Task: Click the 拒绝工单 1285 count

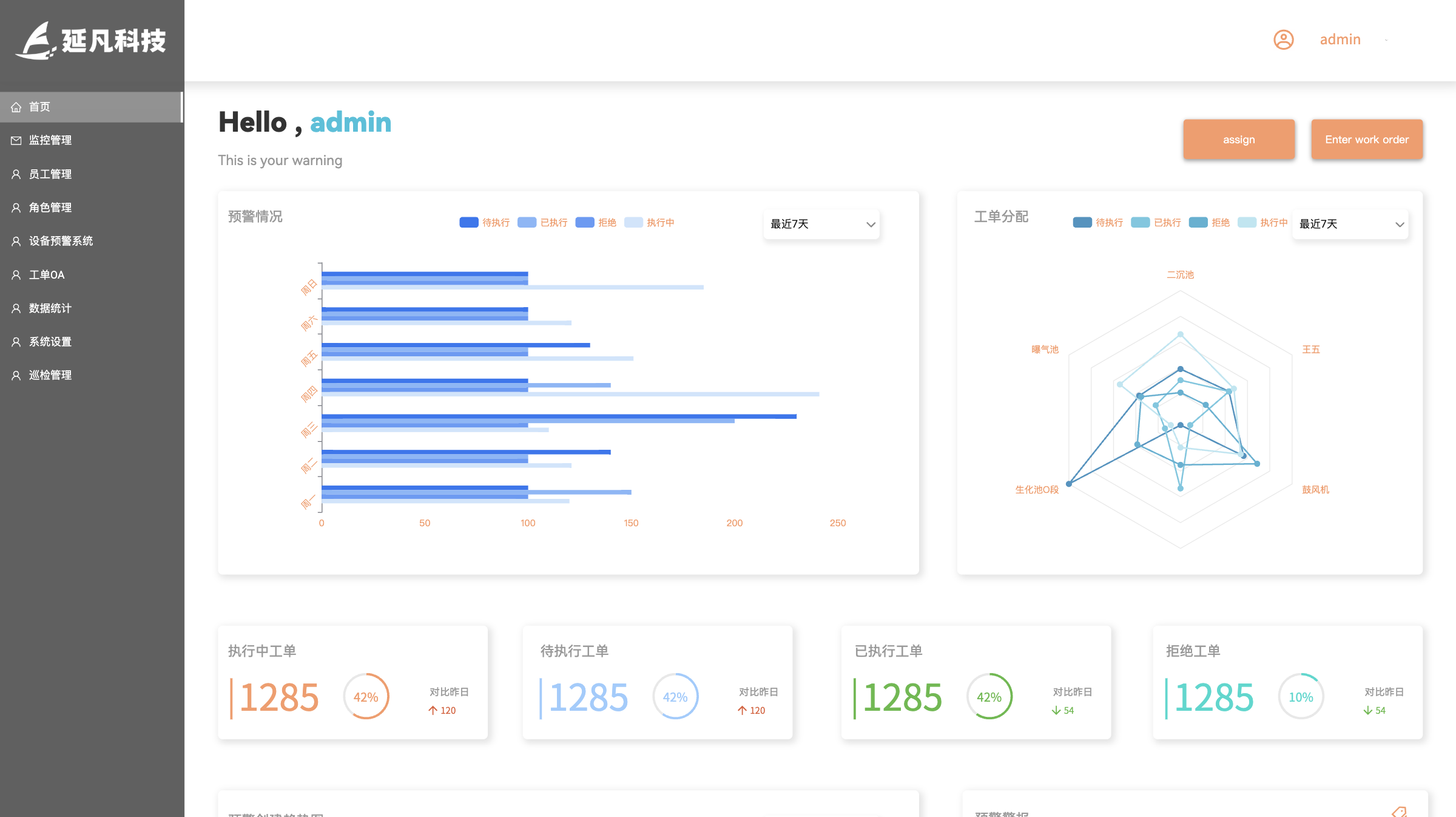Action: click(x=1213, y=697)
